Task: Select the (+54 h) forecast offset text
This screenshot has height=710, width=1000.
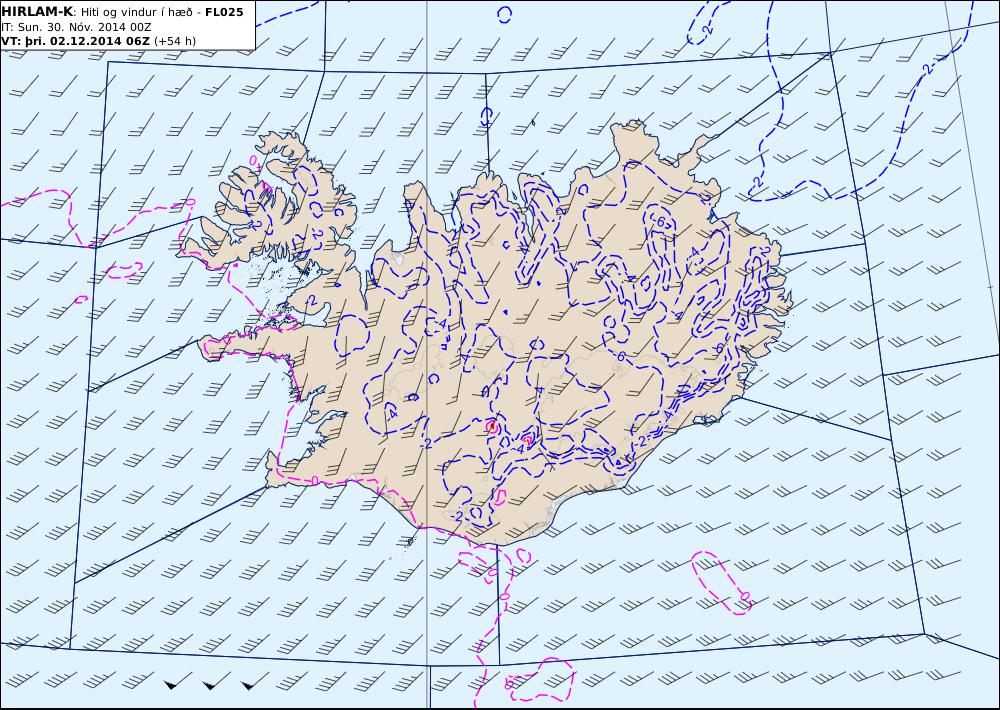Action: [x=175, y=41]
